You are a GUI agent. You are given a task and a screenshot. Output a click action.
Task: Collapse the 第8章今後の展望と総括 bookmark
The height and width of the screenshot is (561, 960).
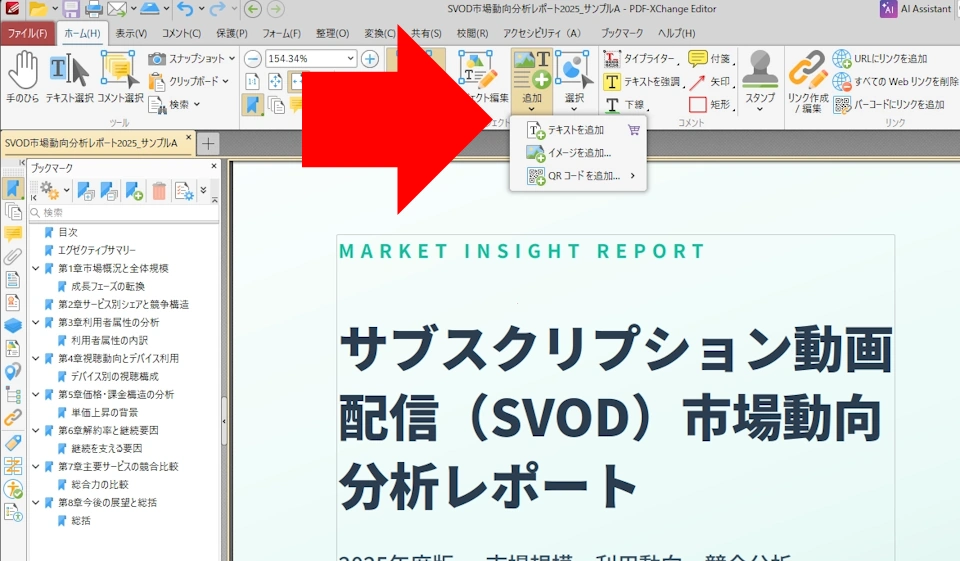click(36, 503)
